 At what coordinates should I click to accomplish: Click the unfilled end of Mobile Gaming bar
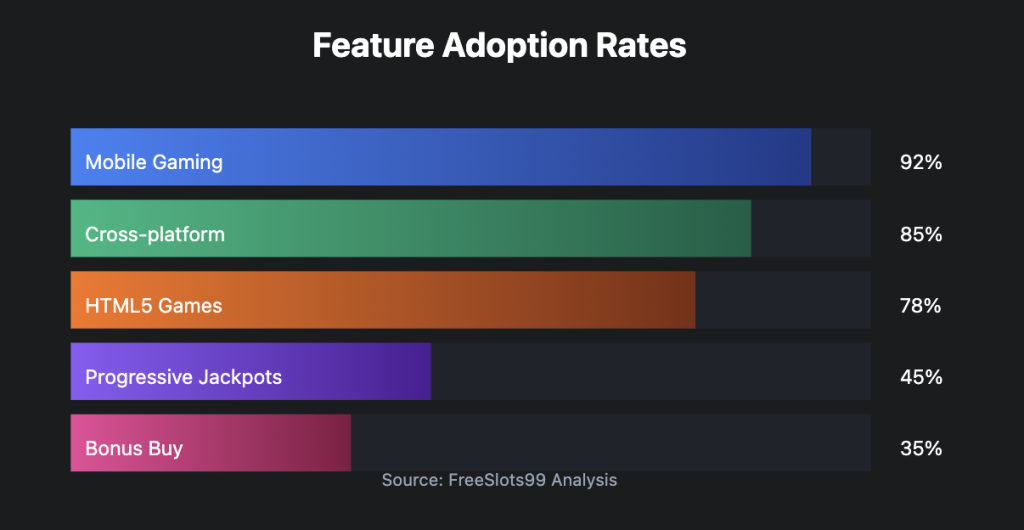point(841,157)
